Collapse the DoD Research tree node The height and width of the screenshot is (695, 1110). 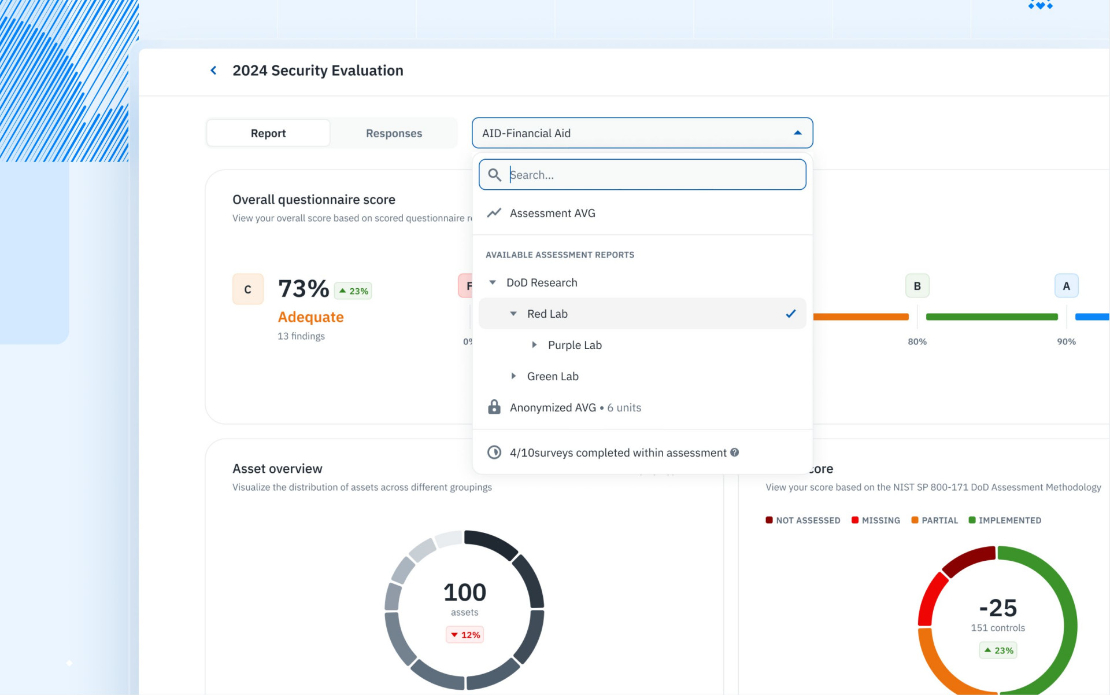(493, 282)
